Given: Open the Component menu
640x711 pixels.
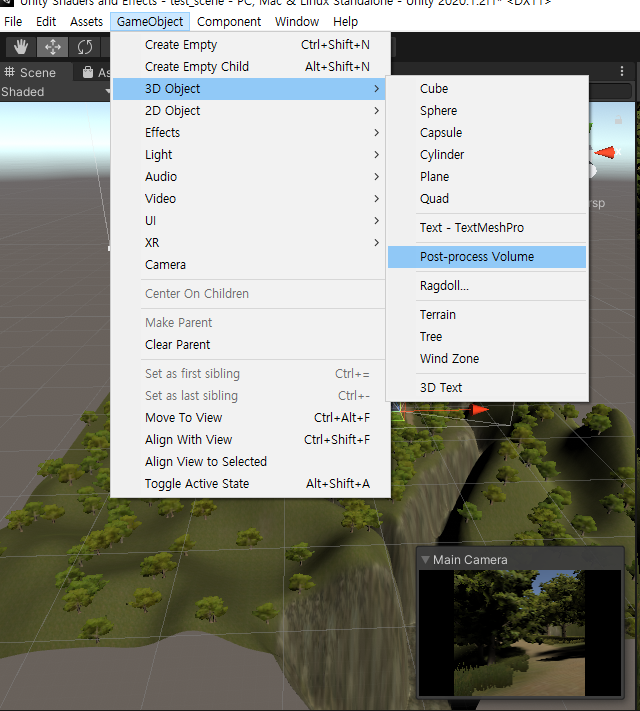Looking at the screenshot, I should tap(229, 22).
